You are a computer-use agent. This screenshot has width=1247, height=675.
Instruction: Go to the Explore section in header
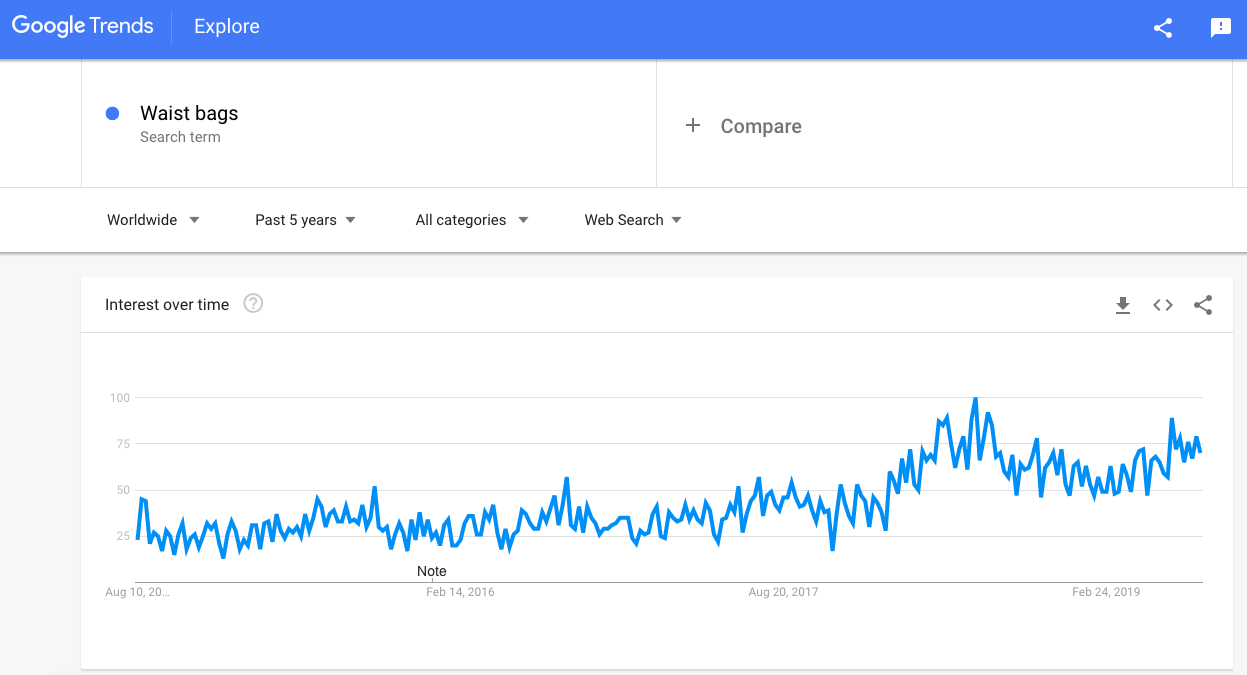(227, 27)
